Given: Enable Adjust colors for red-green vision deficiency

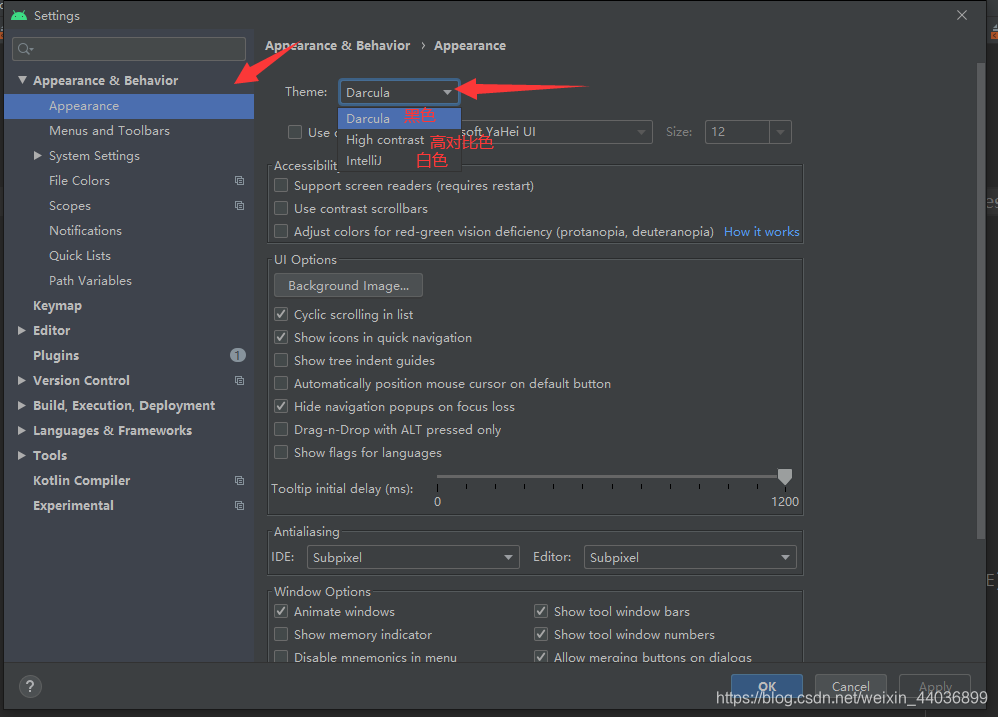Looking at the screenshot, I should (x=281, y=231).
